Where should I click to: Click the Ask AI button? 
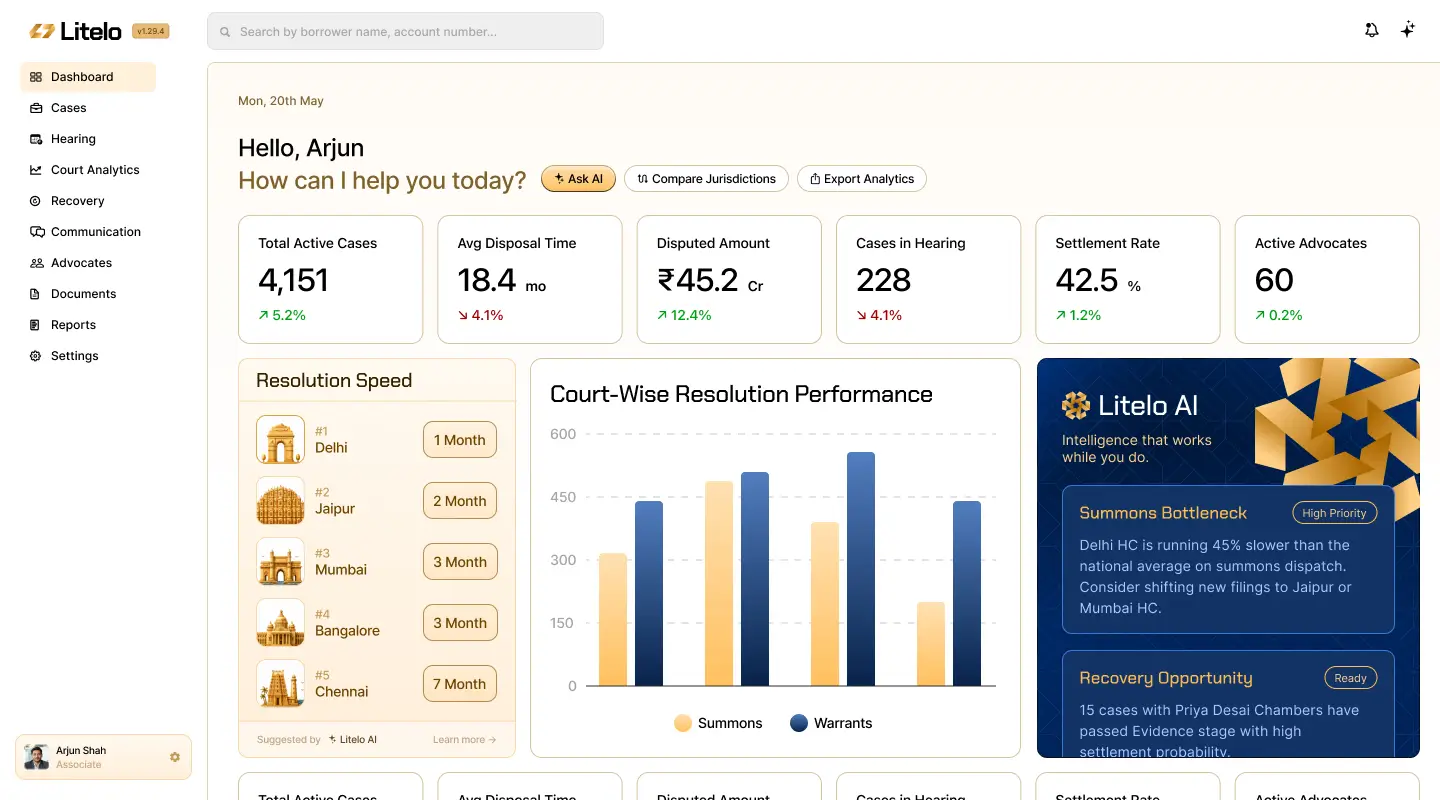coord(578,179)
